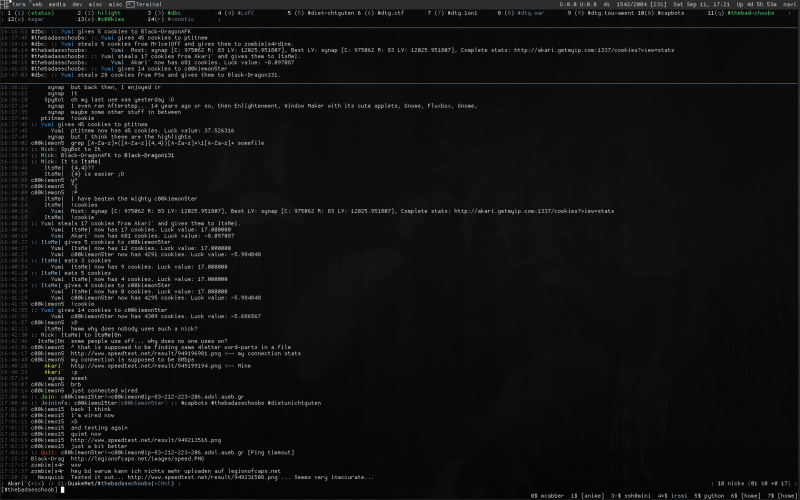Image resolution: width=800 pixels, height=500 pixels.
Task: Click the 'Sat Sep 11, 17:21' clock
Action: [x=702, y=4]
